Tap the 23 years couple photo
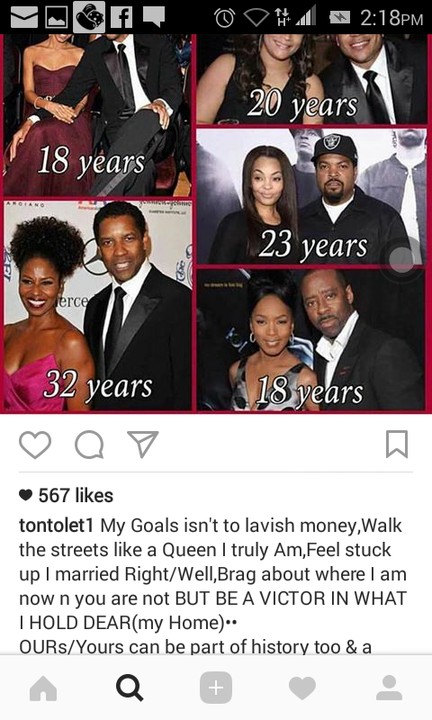The image size is (432, 720). (311, 196)
